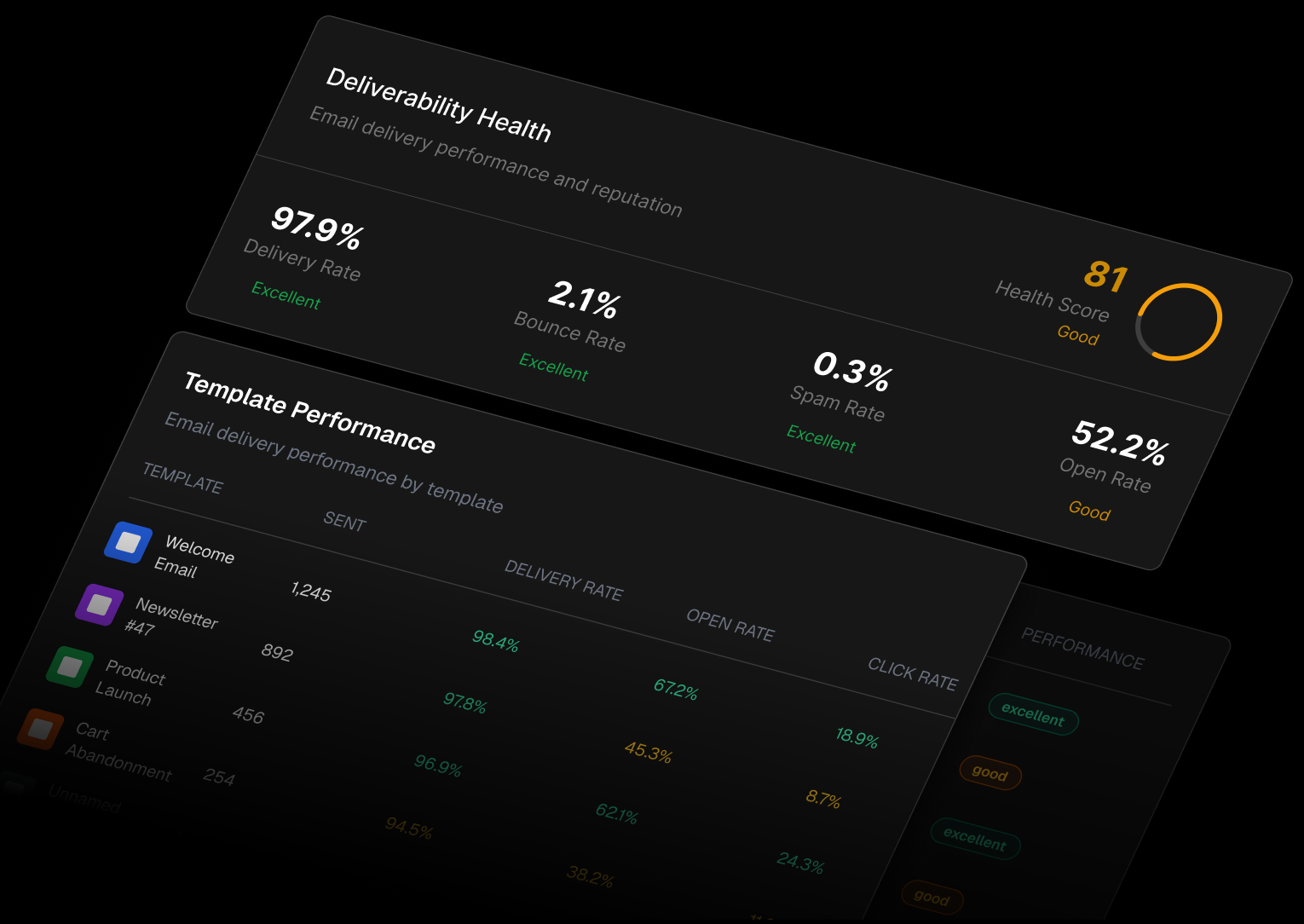Select the Deliverability Health card title
Screen dimensions: 1304x924
pyautogui.click(x=439, y=104)
